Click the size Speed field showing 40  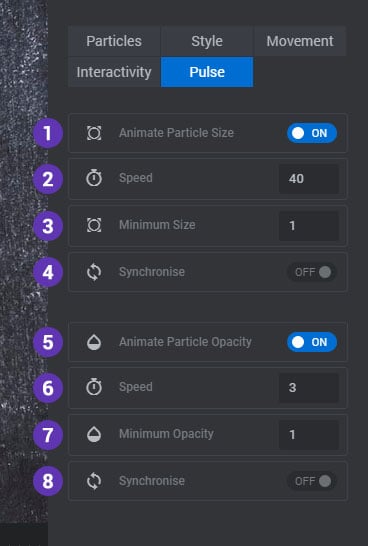pyautogui.click(x=309, y=179)
